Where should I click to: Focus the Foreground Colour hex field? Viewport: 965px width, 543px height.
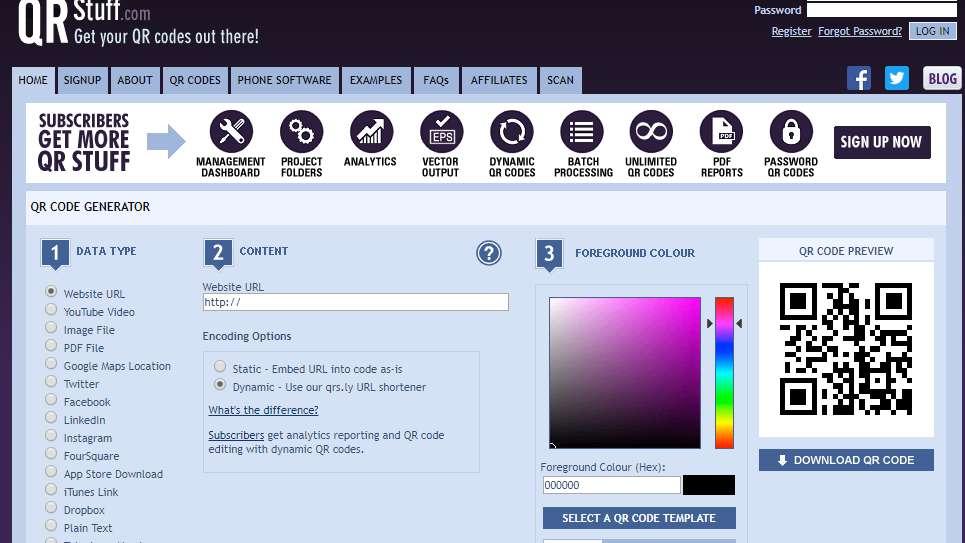click(612, 485)
